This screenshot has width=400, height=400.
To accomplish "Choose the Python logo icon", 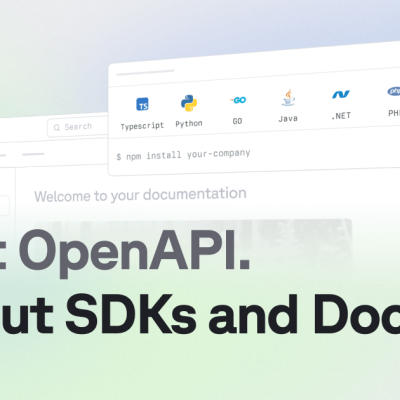I will [x=189, y=103].
